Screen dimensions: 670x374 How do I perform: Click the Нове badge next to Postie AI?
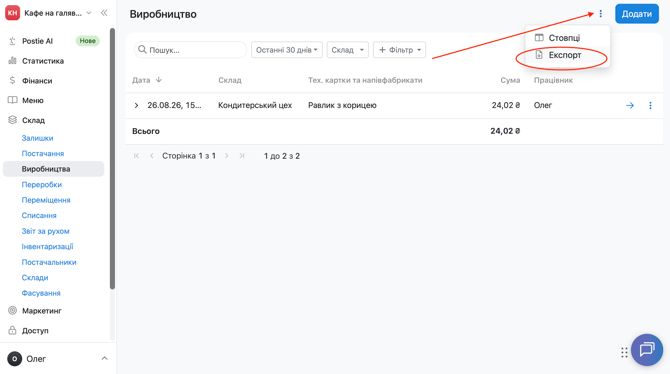[88, 41]
